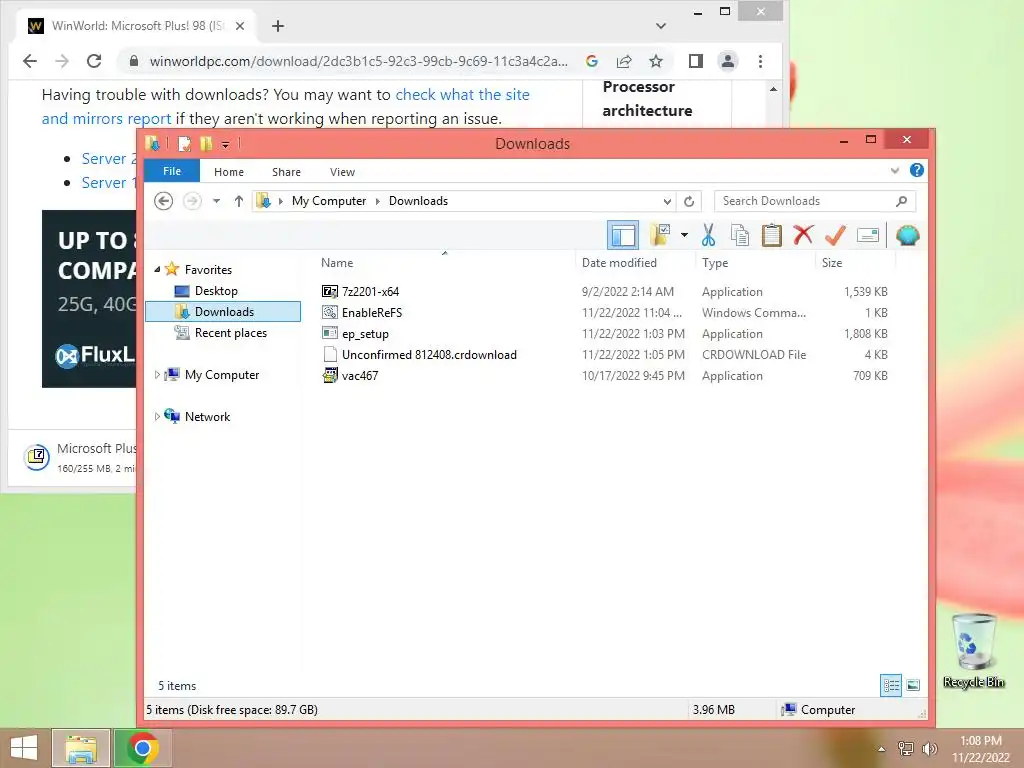Click the Rename label icon
The height and width of the screenshot is (768, 1024).
[867, 235]
